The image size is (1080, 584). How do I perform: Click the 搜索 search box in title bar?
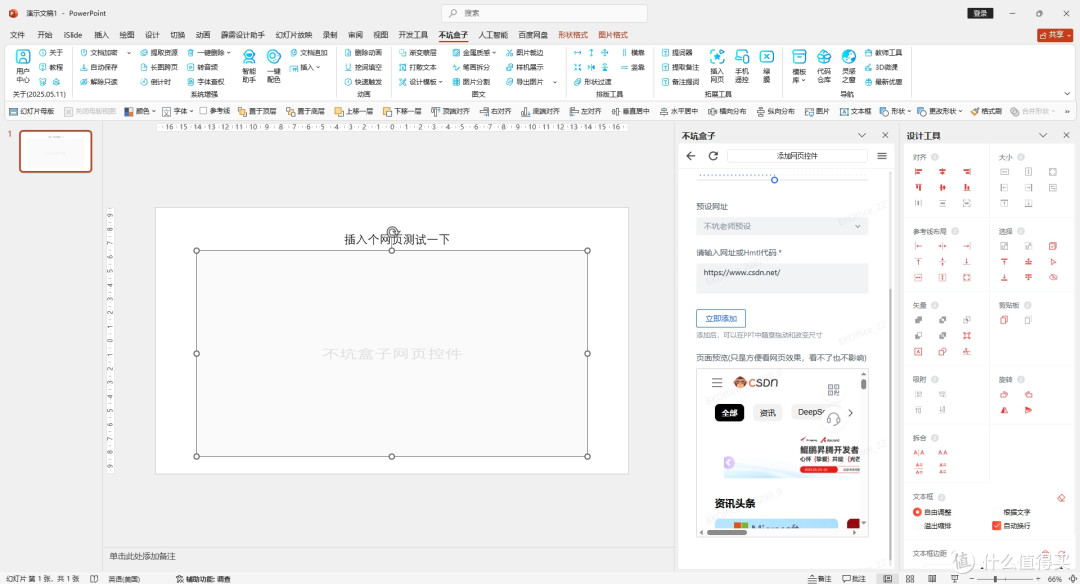[544, 13]
